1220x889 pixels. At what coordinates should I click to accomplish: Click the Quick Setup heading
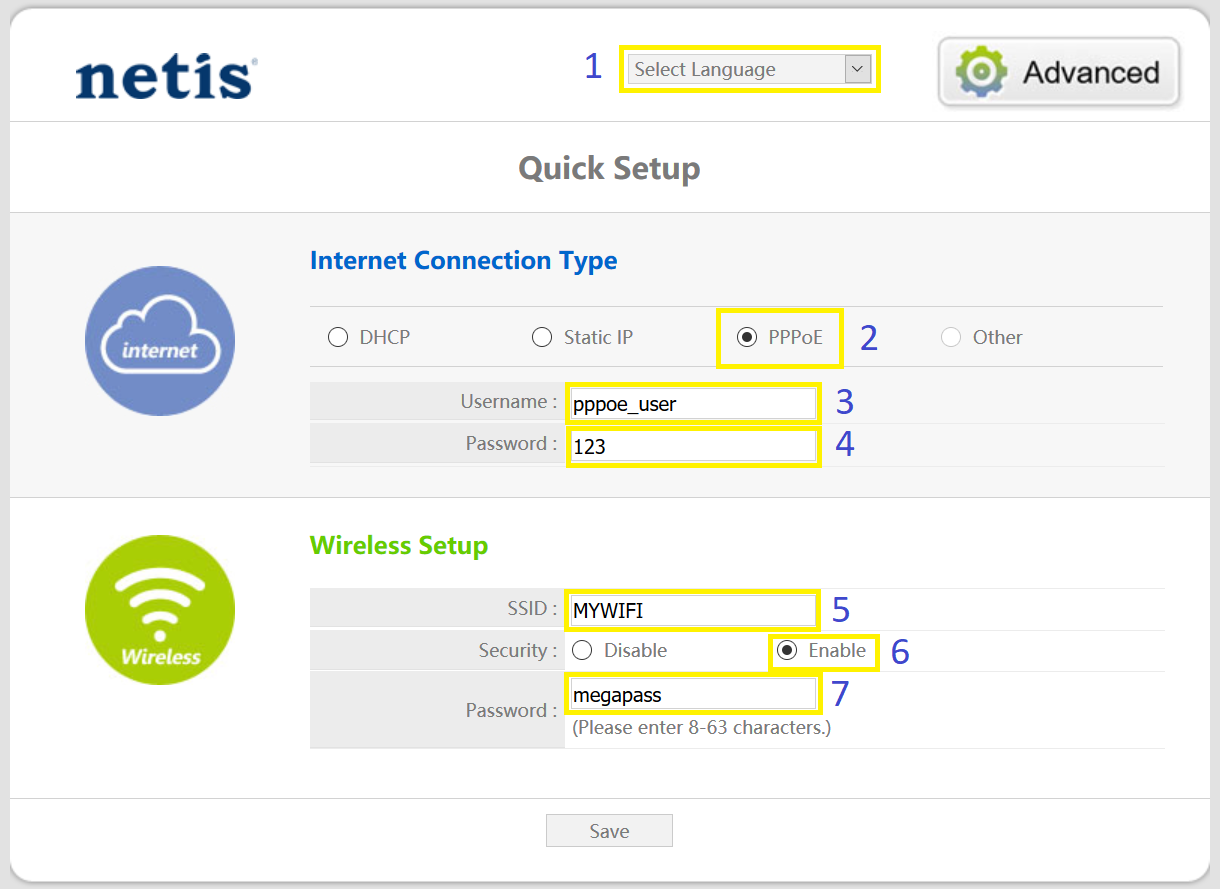point(609,168)
